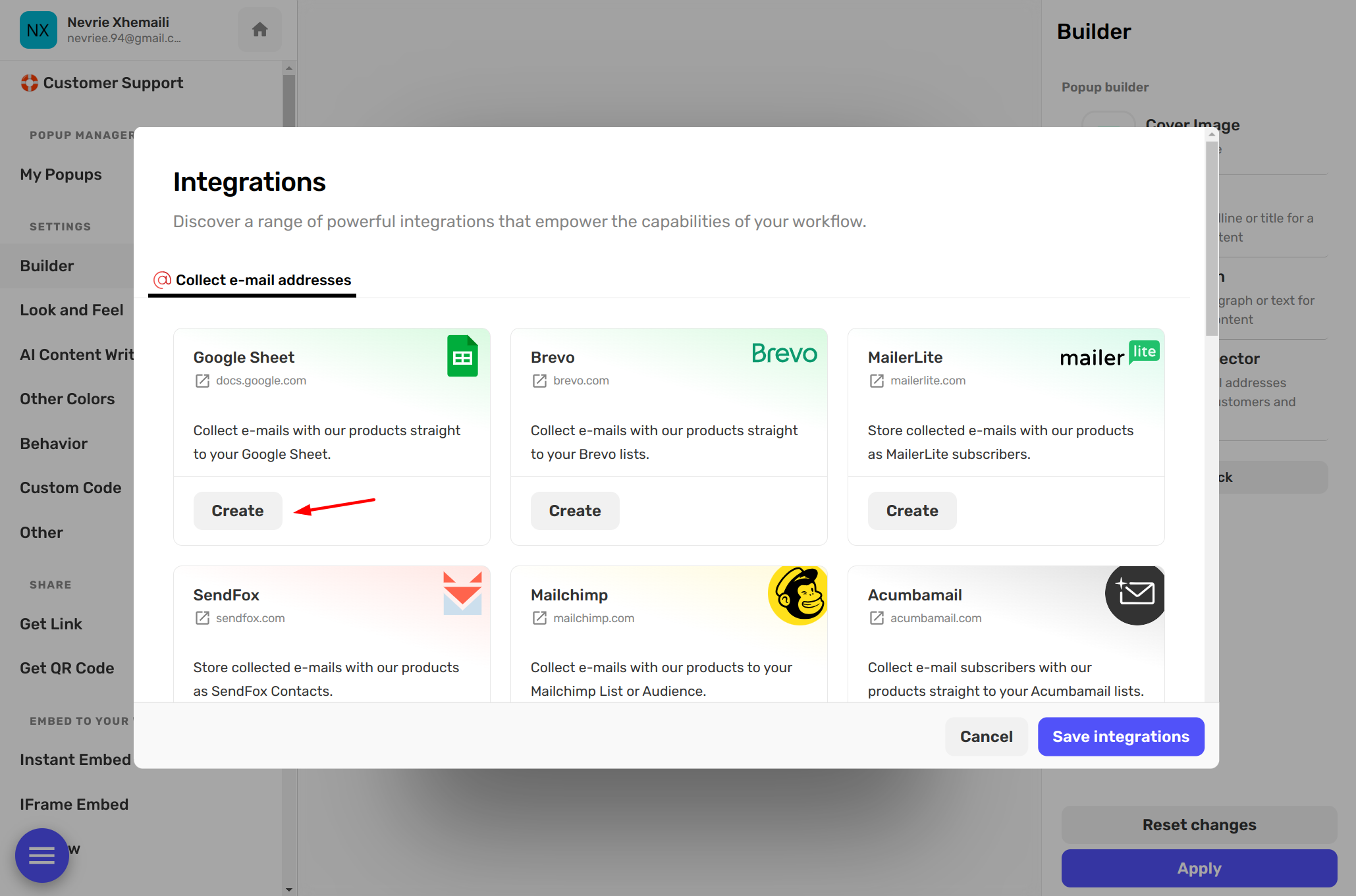Click the Customer Support lifebuoy icon

click(x=29, y=83)
